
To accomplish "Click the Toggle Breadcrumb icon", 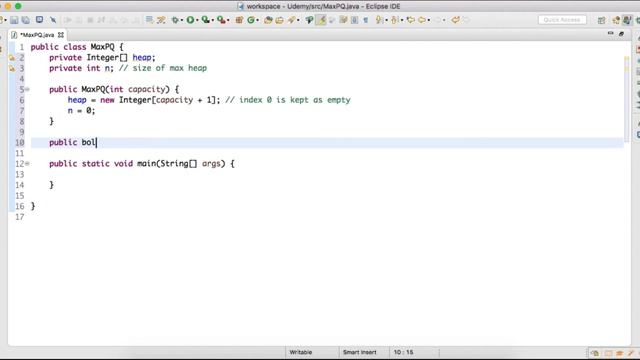I will (309, 20).
